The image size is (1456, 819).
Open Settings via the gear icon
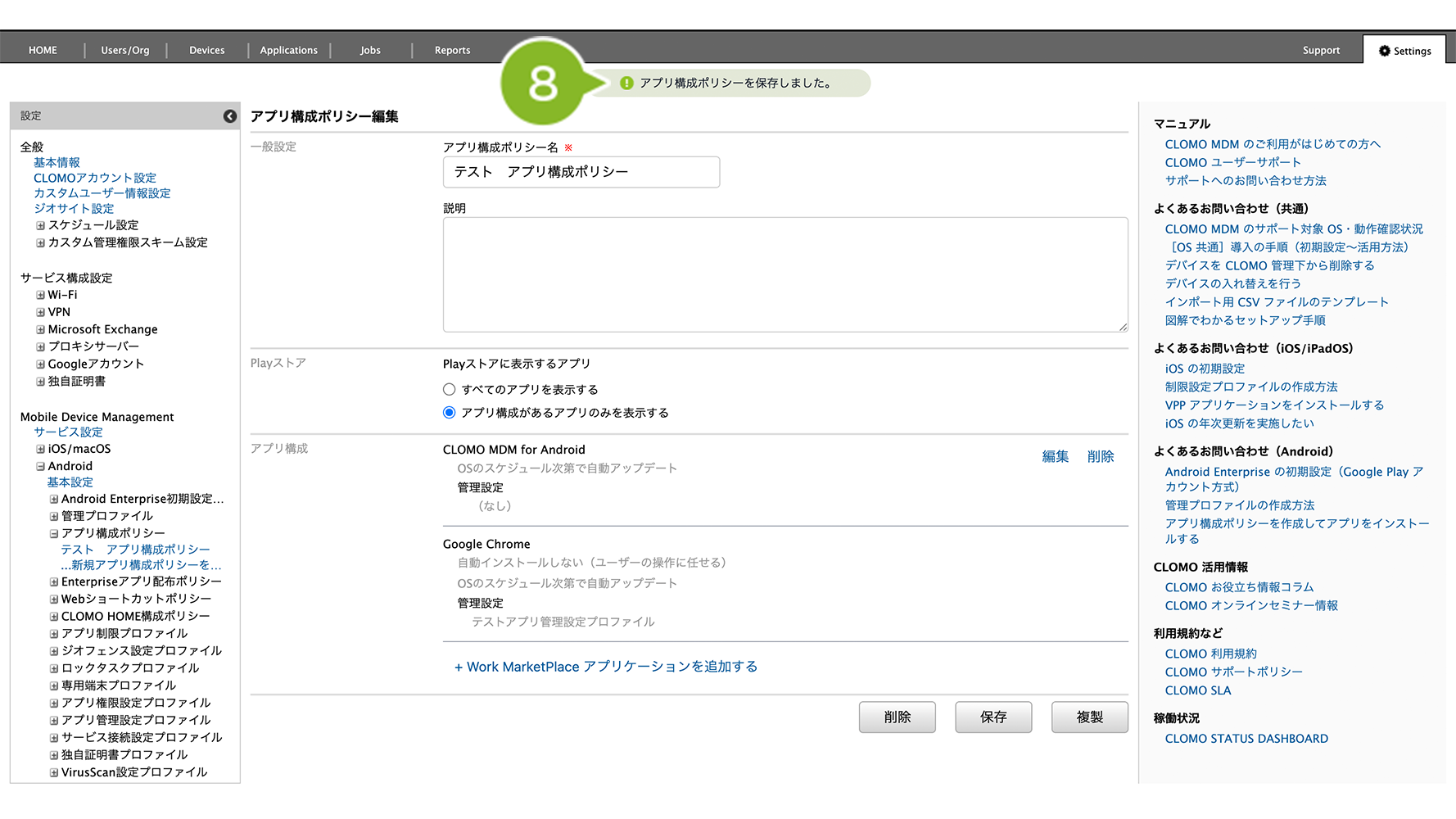1384,51
